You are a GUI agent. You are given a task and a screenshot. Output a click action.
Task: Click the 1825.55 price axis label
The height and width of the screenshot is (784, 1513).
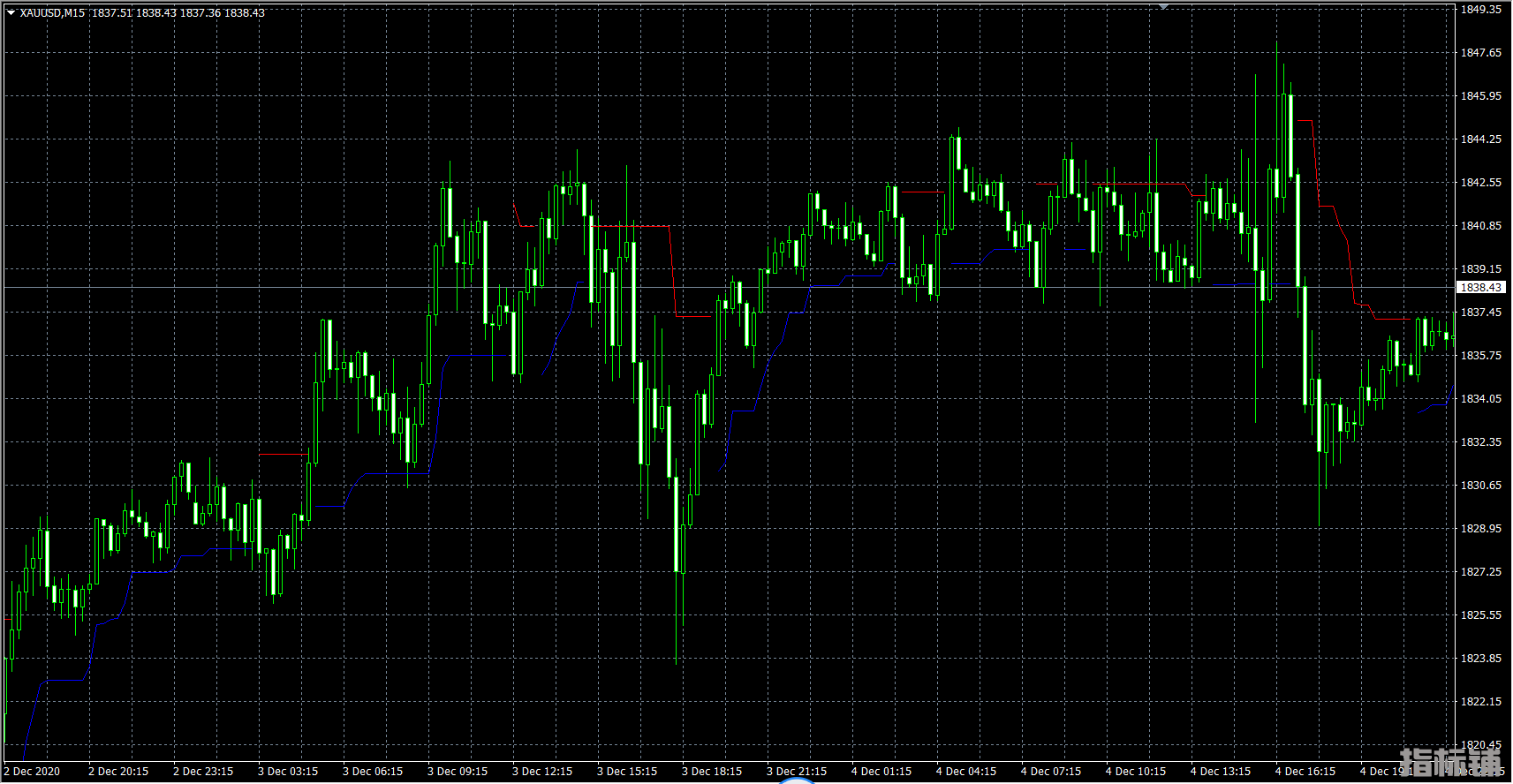point(1480,615)
